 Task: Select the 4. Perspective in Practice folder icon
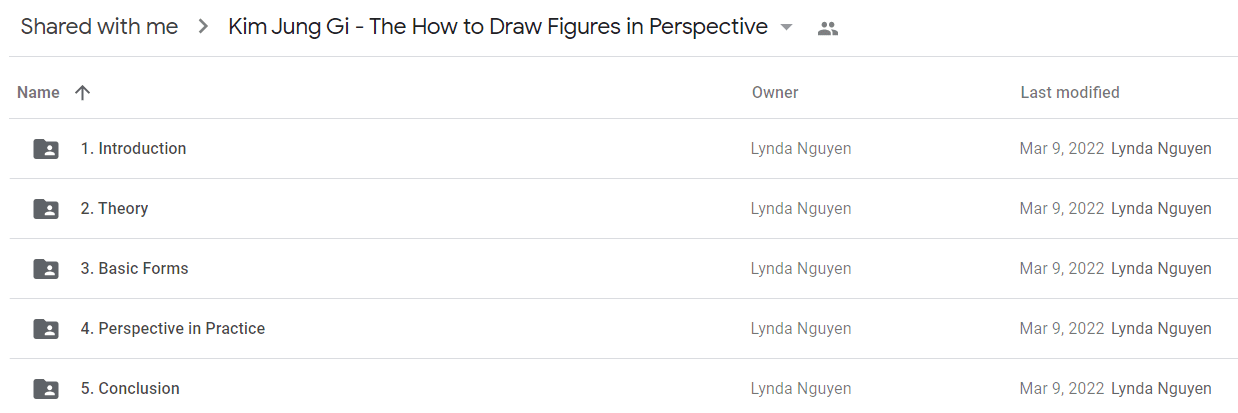click(x=46, y=329)
